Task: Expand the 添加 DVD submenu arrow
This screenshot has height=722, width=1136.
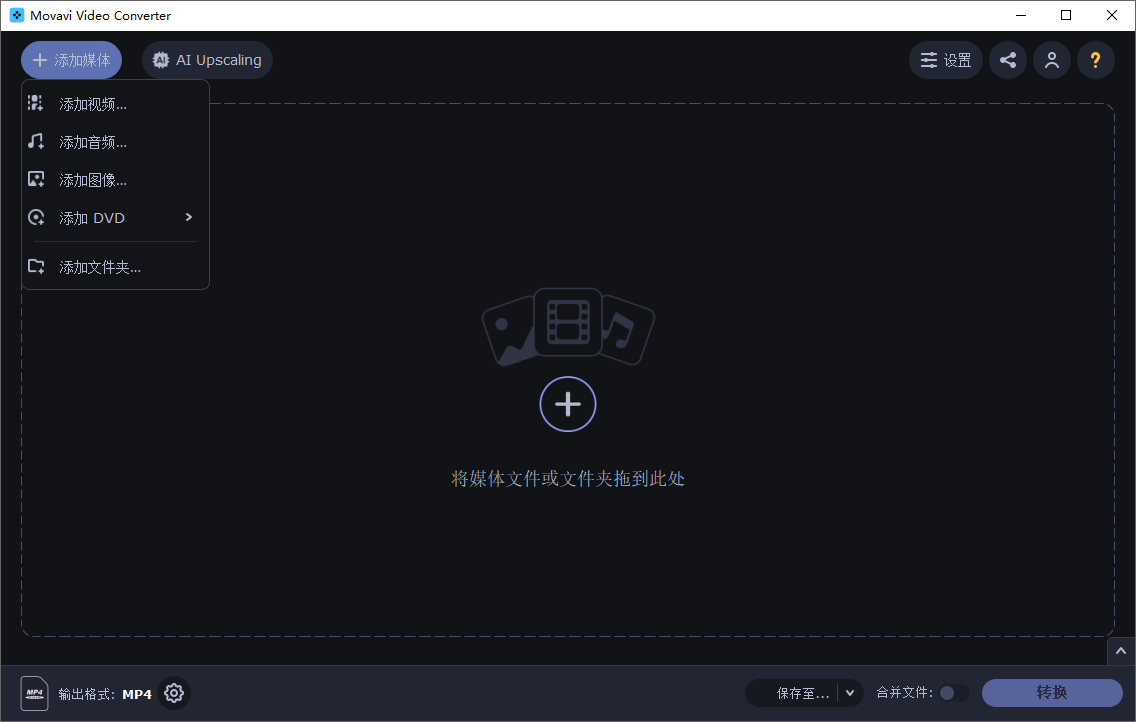Action: coord(188,217)
